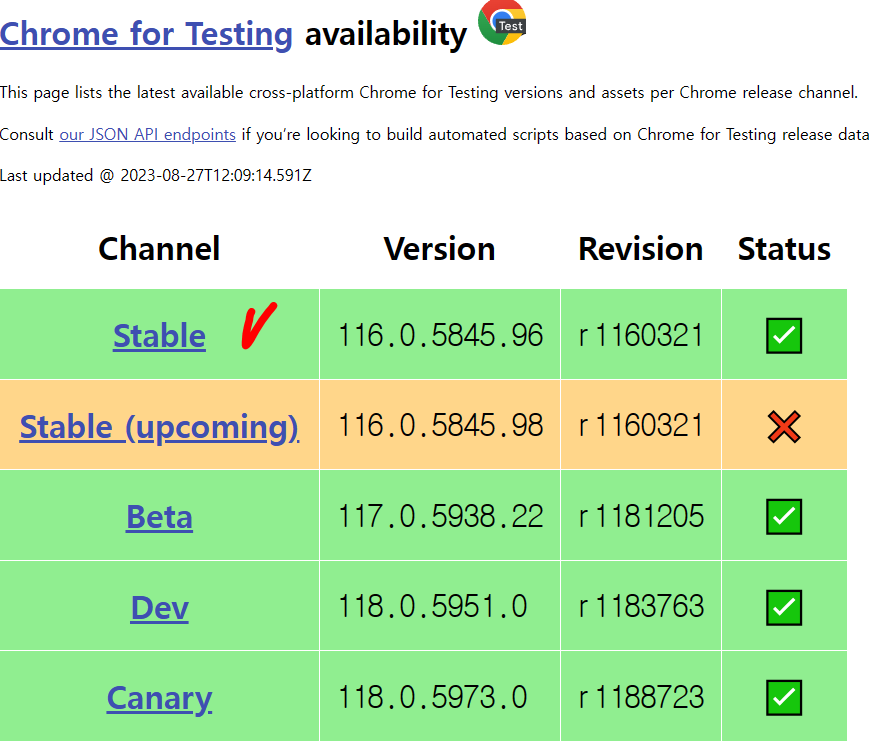Select version text 116.0.5845.98
This screenshot has width=869, height=755.
pyautogui.click(x=441, y=426)
